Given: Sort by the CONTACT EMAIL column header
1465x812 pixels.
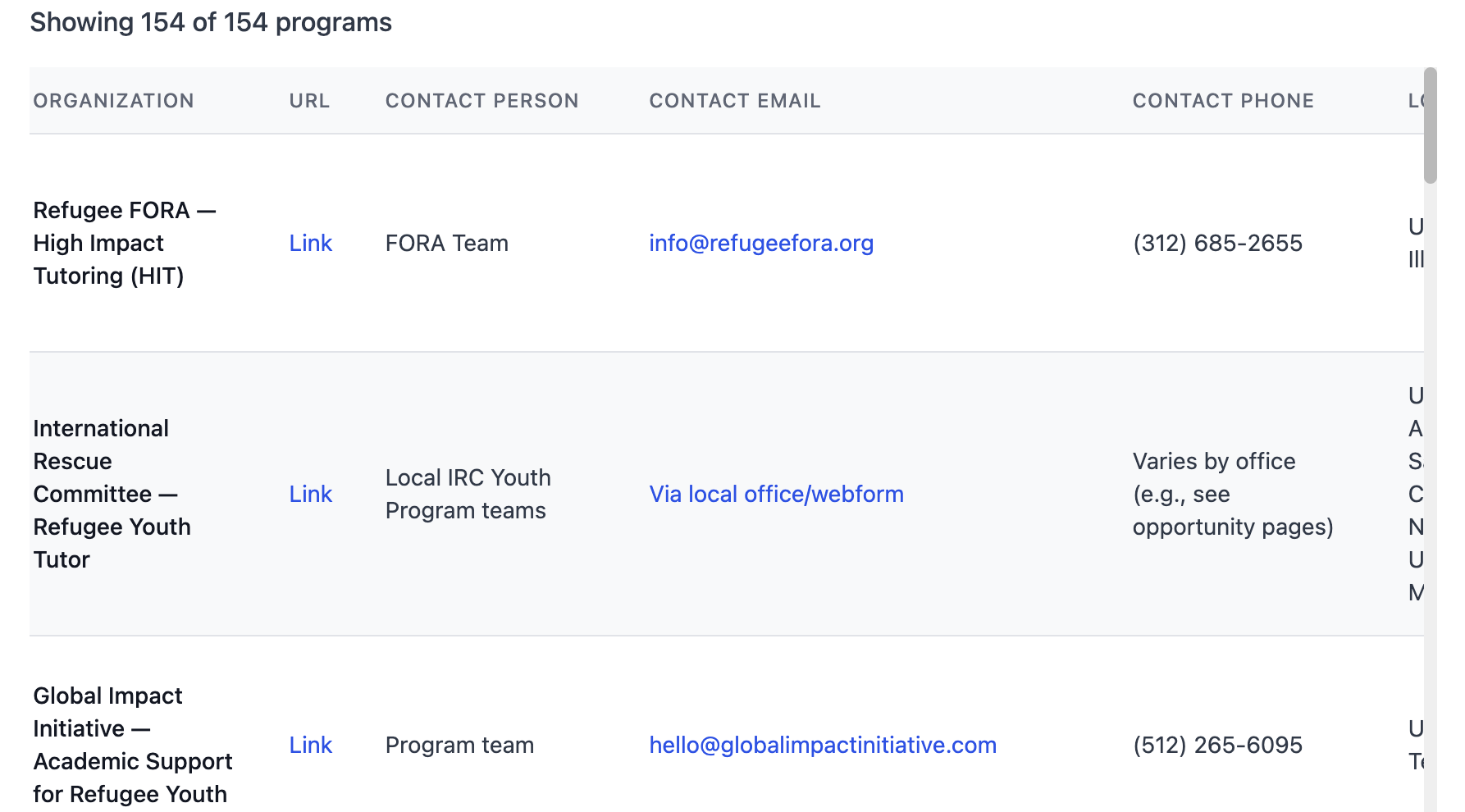Looking at the screenshot, I should click(x=734, y=100).
